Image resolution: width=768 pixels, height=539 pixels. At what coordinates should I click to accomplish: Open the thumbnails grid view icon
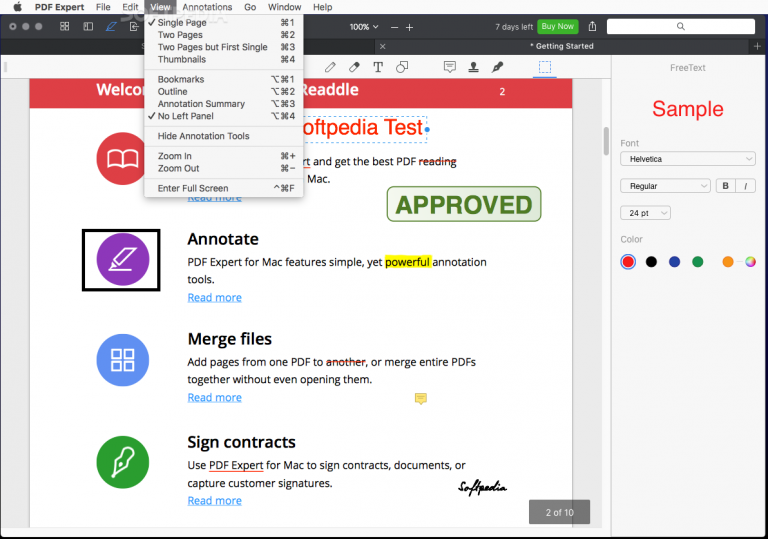tap(64, 26)
